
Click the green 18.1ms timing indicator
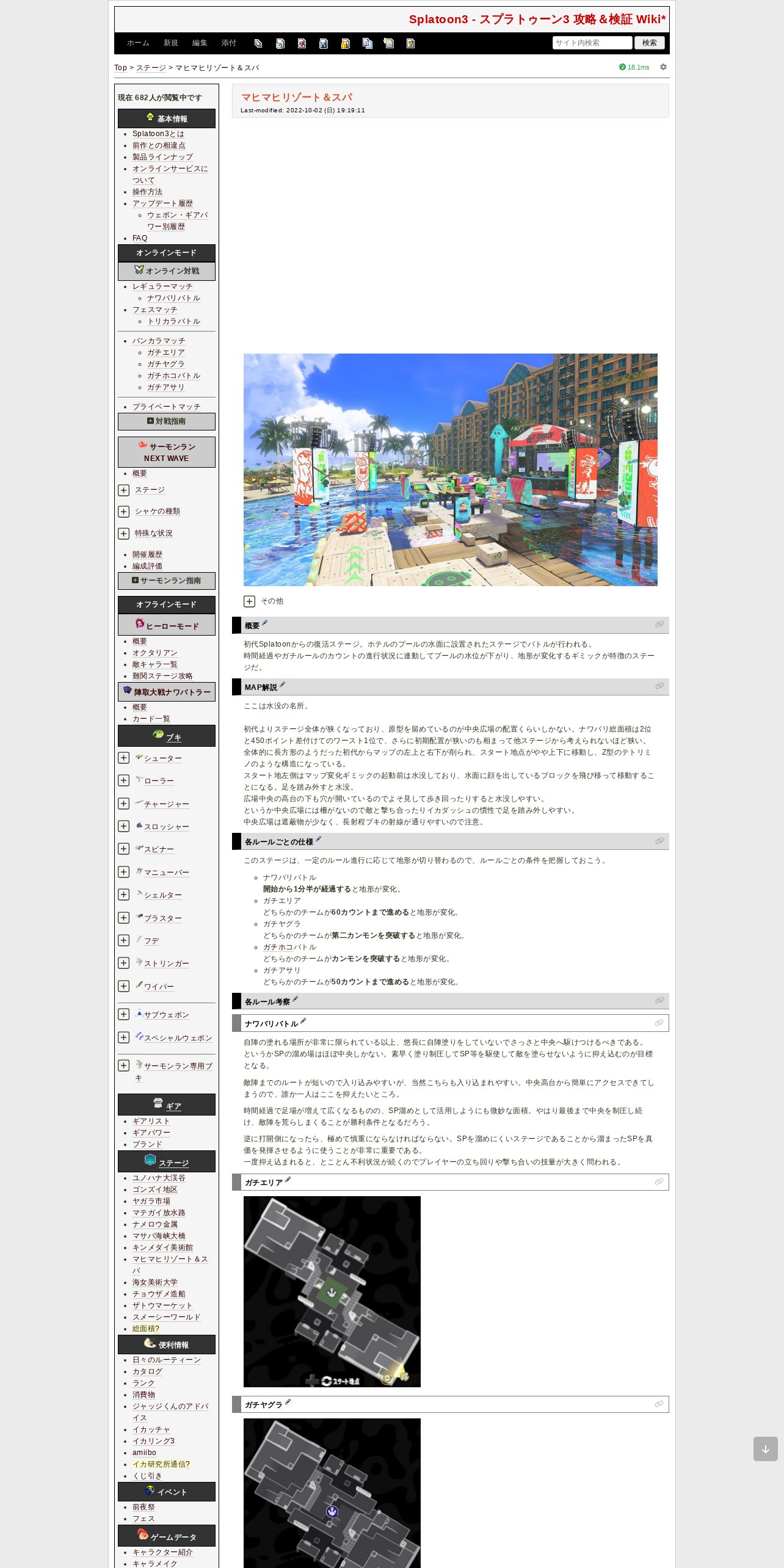634,67
